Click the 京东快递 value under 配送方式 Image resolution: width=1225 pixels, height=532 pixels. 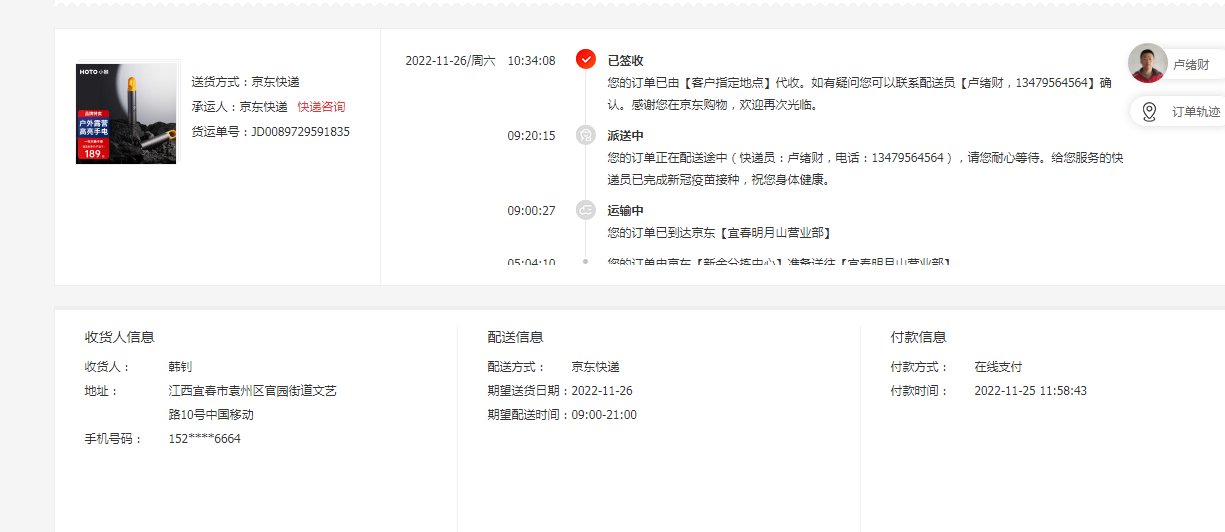pos(596,367)
